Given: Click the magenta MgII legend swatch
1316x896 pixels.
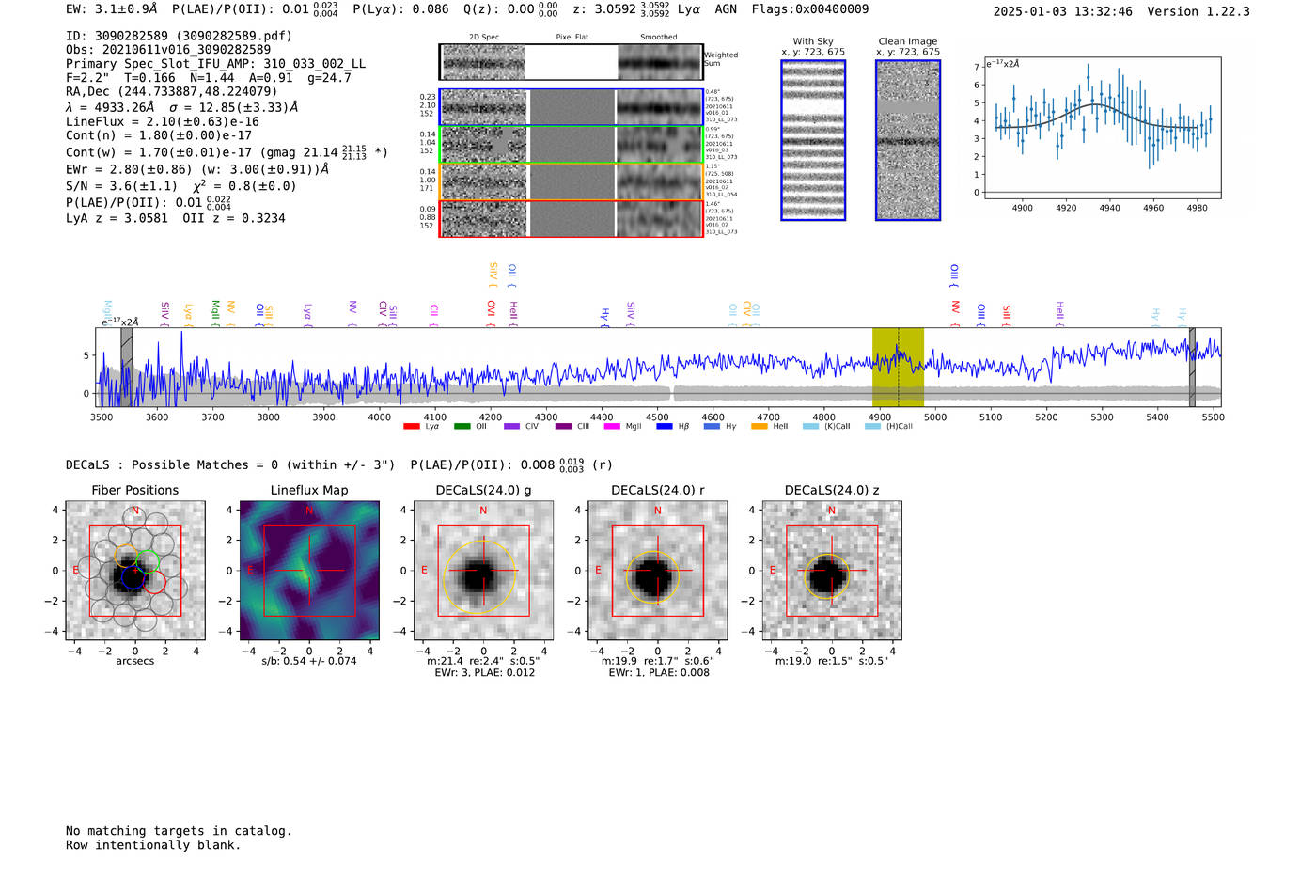Looking at the screenshot, I should pyautogui.click(x=612, y=427).
